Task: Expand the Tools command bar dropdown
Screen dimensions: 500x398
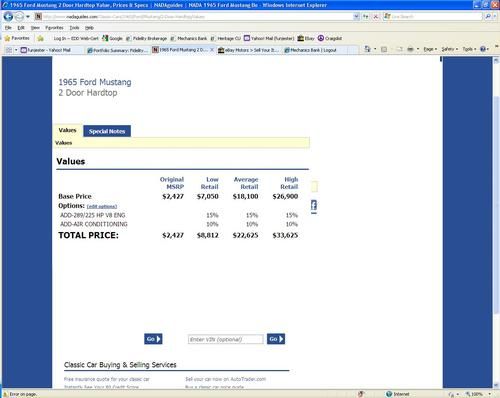Action: [469, 49]
